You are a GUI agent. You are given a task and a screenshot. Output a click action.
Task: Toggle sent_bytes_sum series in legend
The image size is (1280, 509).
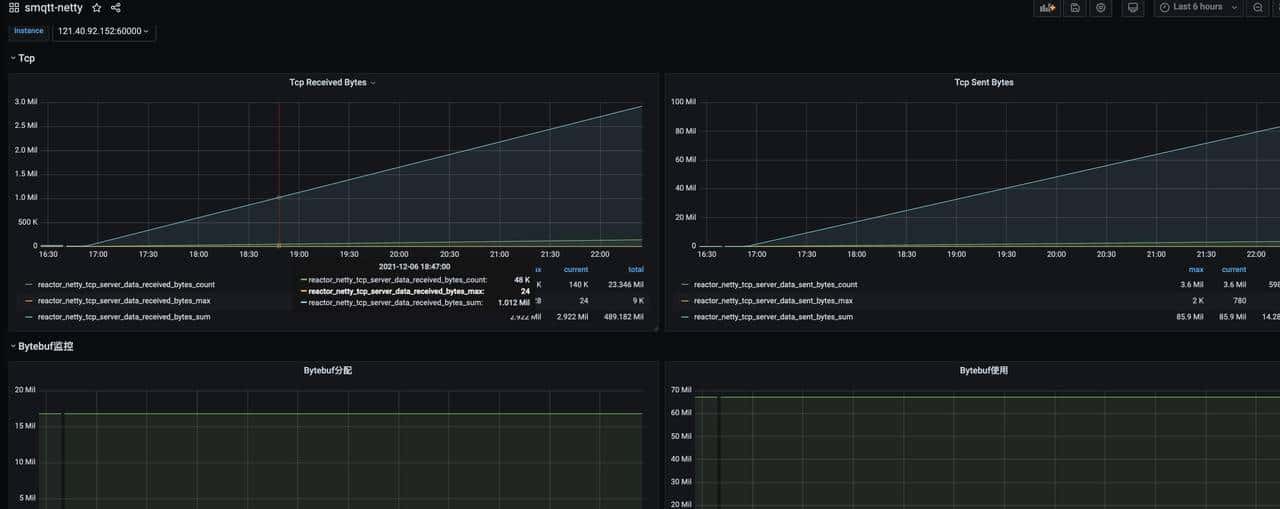(x=773, y=317)
